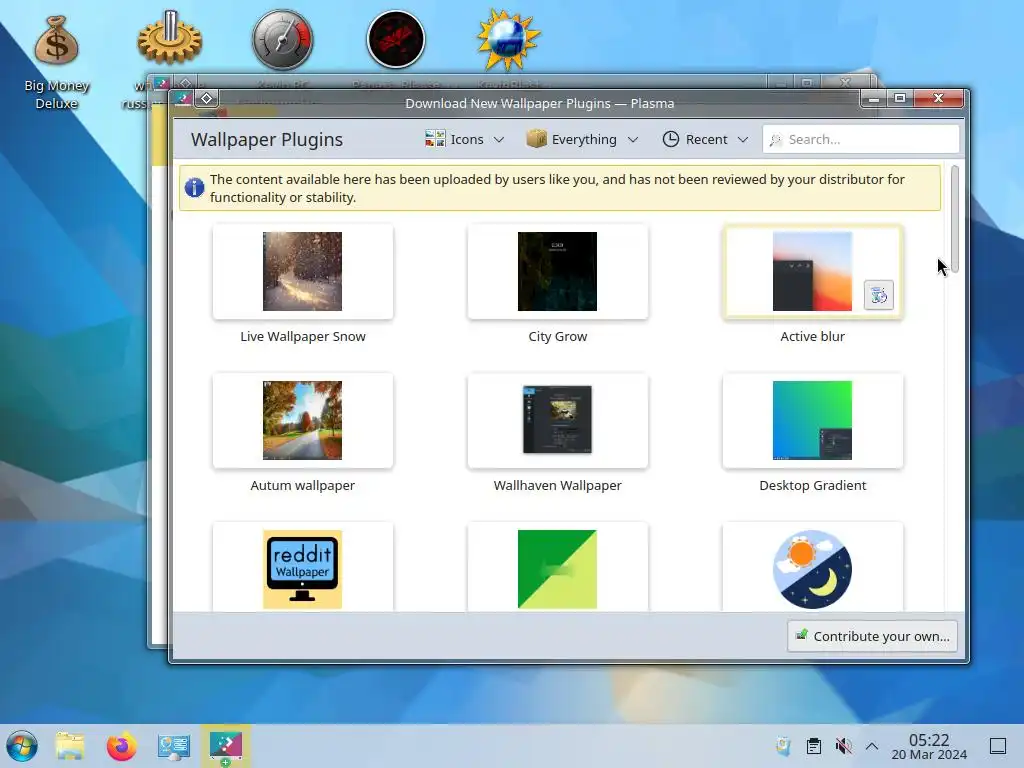This screenshot has width=1024, height=768.
Task: Open the clipboard tray icon
Action: [813, 746]
